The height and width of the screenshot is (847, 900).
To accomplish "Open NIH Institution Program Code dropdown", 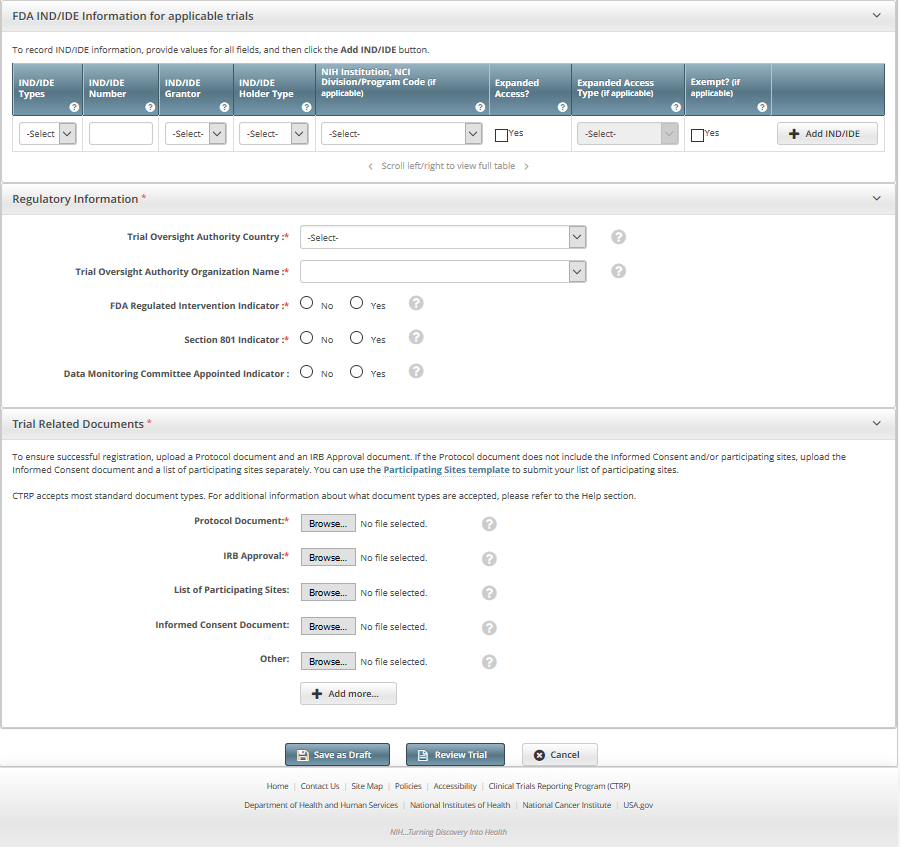I will pos(401,134).
